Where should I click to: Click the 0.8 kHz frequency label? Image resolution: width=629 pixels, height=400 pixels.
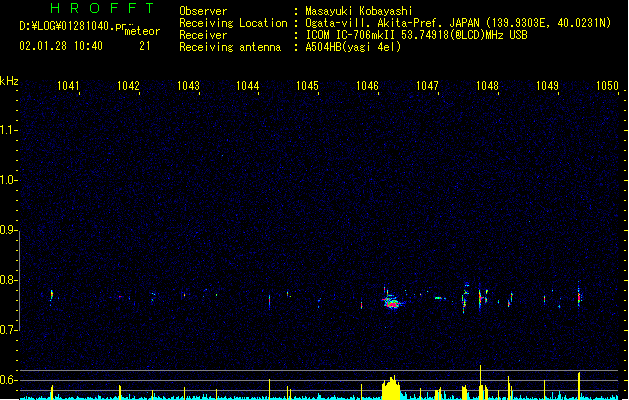pos(8,280)
